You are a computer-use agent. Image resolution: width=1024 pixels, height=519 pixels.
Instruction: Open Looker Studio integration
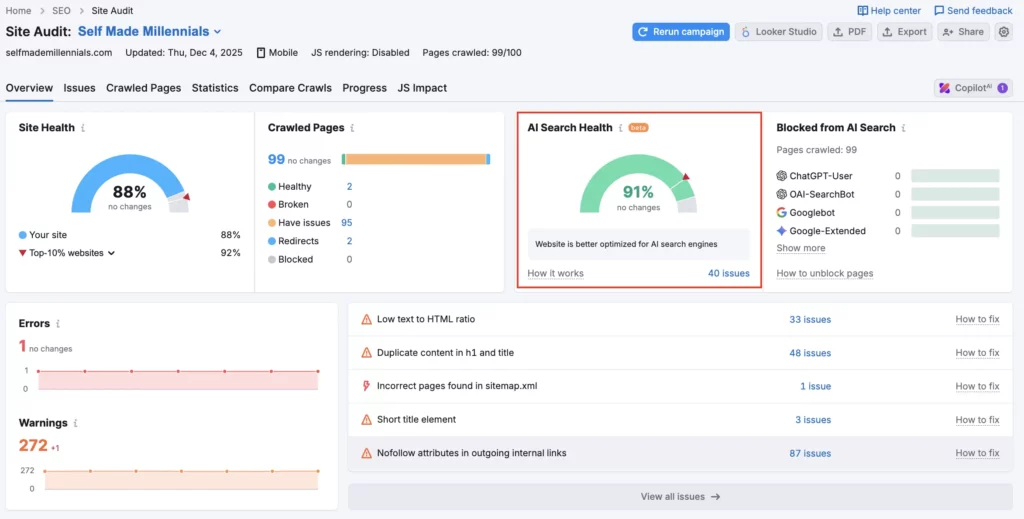778,32
